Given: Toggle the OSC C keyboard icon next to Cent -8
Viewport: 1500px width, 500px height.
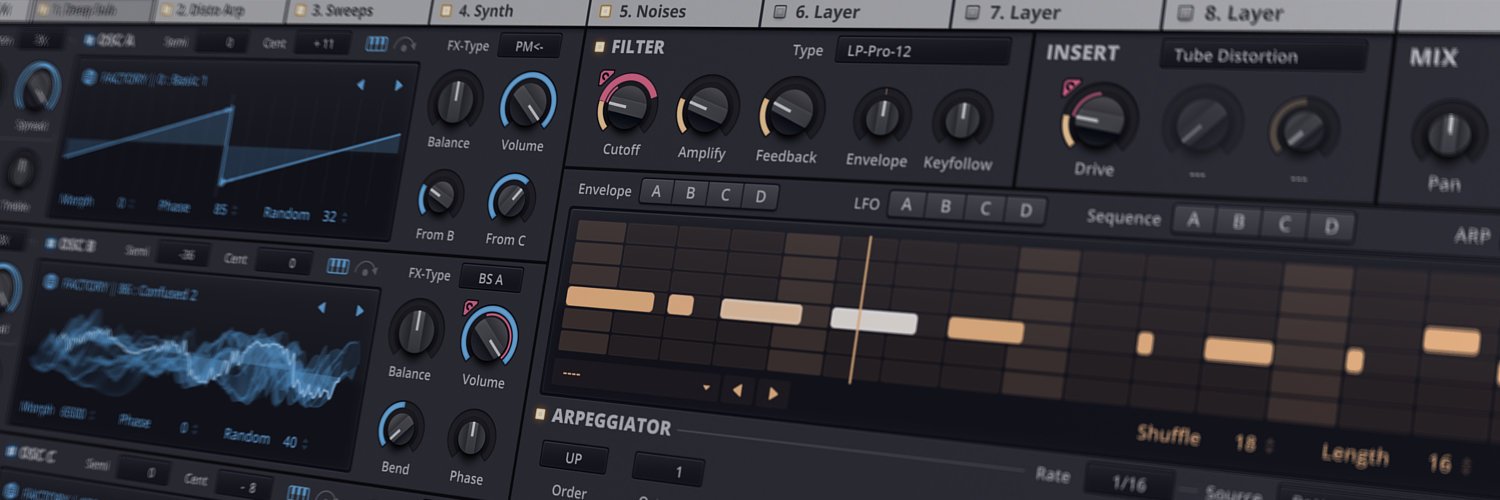Looking at the screenshot, I should (x=299, y=493).
